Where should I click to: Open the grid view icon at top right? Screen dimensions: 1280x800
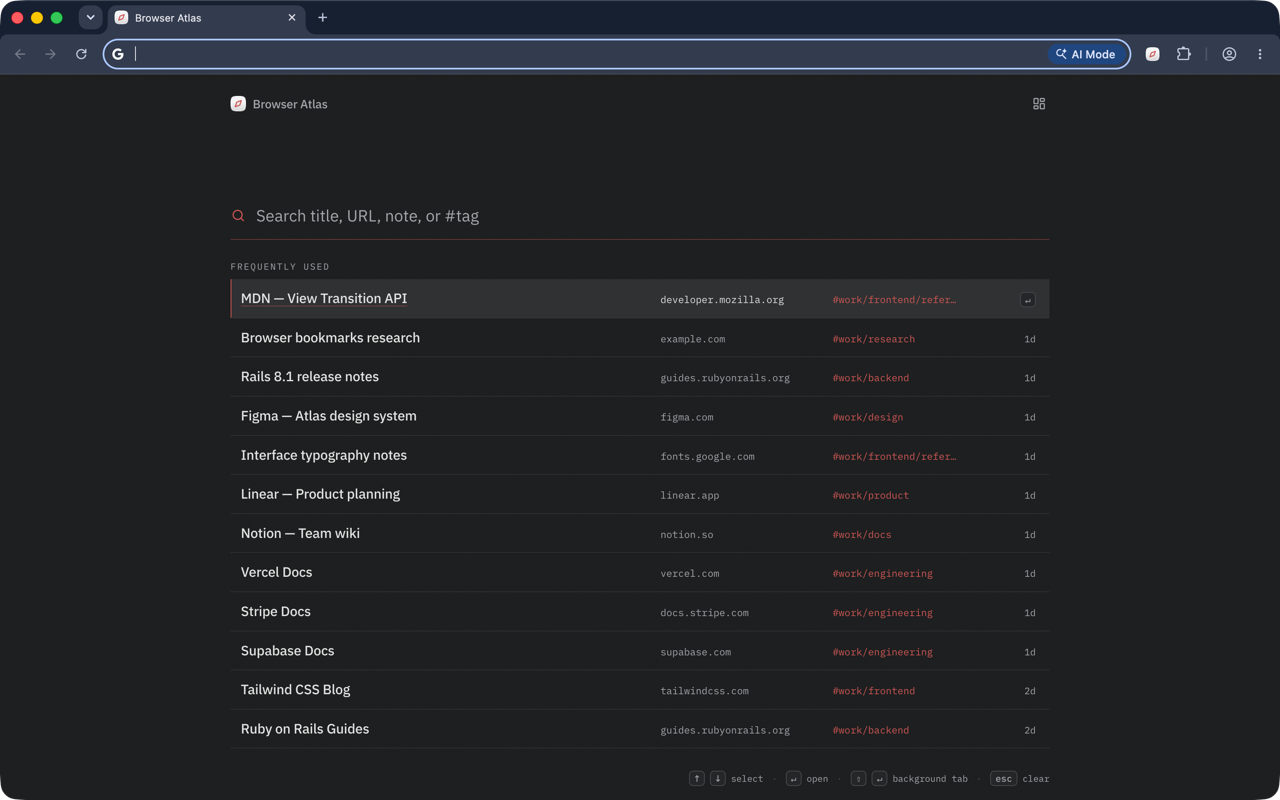1039,104
